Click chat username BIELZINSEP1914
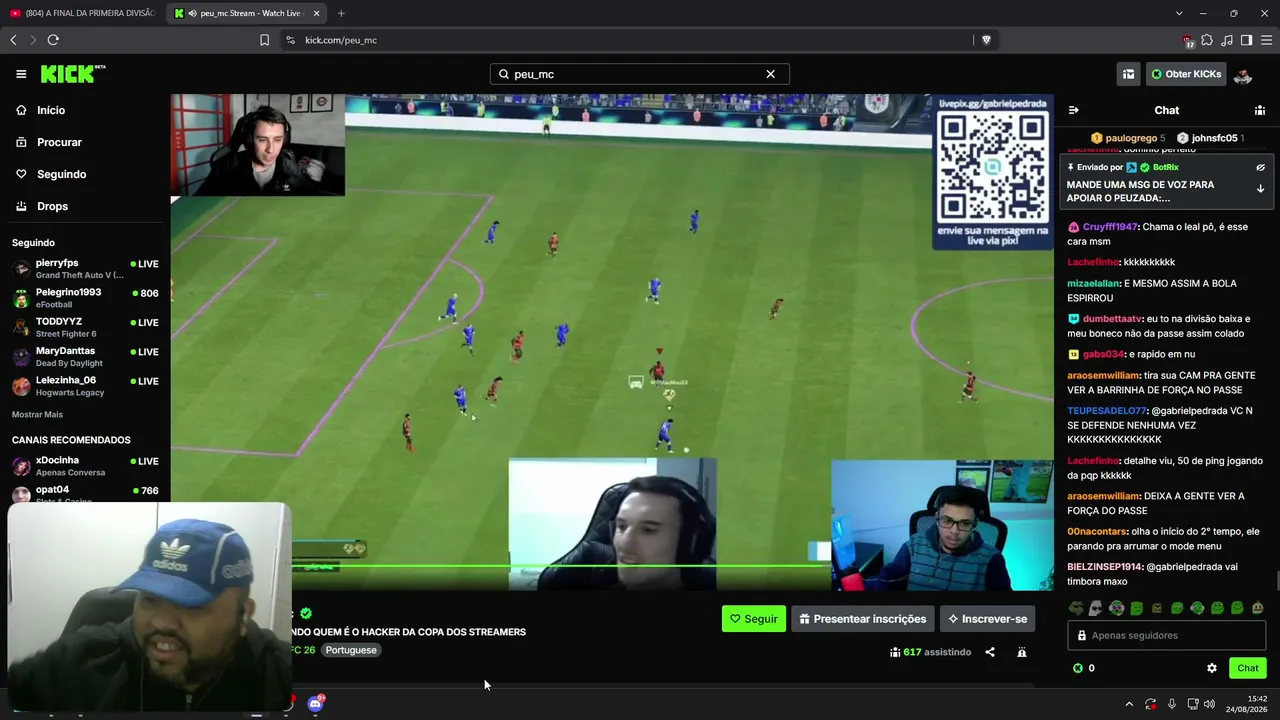Image resolution: width=1280 pixels, height=720 pixels. (1105, 567)
